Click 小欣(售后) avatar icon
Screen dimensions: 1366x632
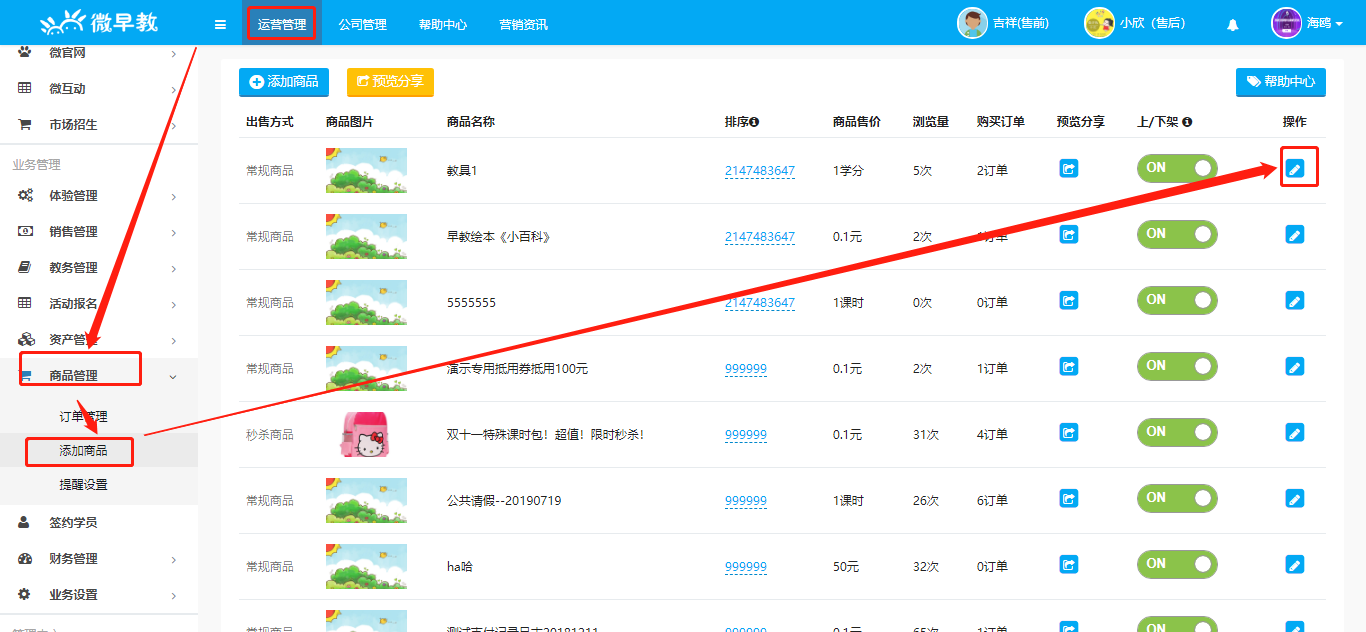(1099, 23)
